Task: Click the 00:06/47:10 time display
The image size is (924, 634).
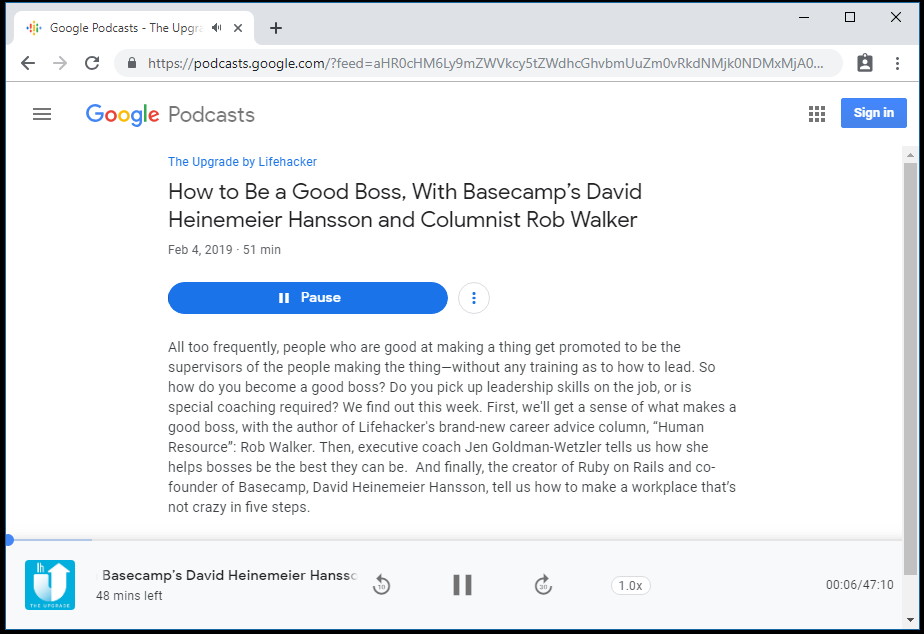Action: (860, 585)
